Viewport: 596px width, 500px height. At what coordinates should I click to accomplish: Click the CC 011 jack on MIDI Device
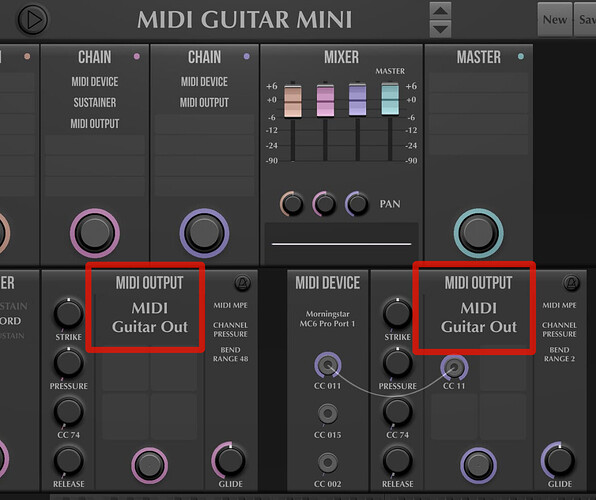click(327, 365)
